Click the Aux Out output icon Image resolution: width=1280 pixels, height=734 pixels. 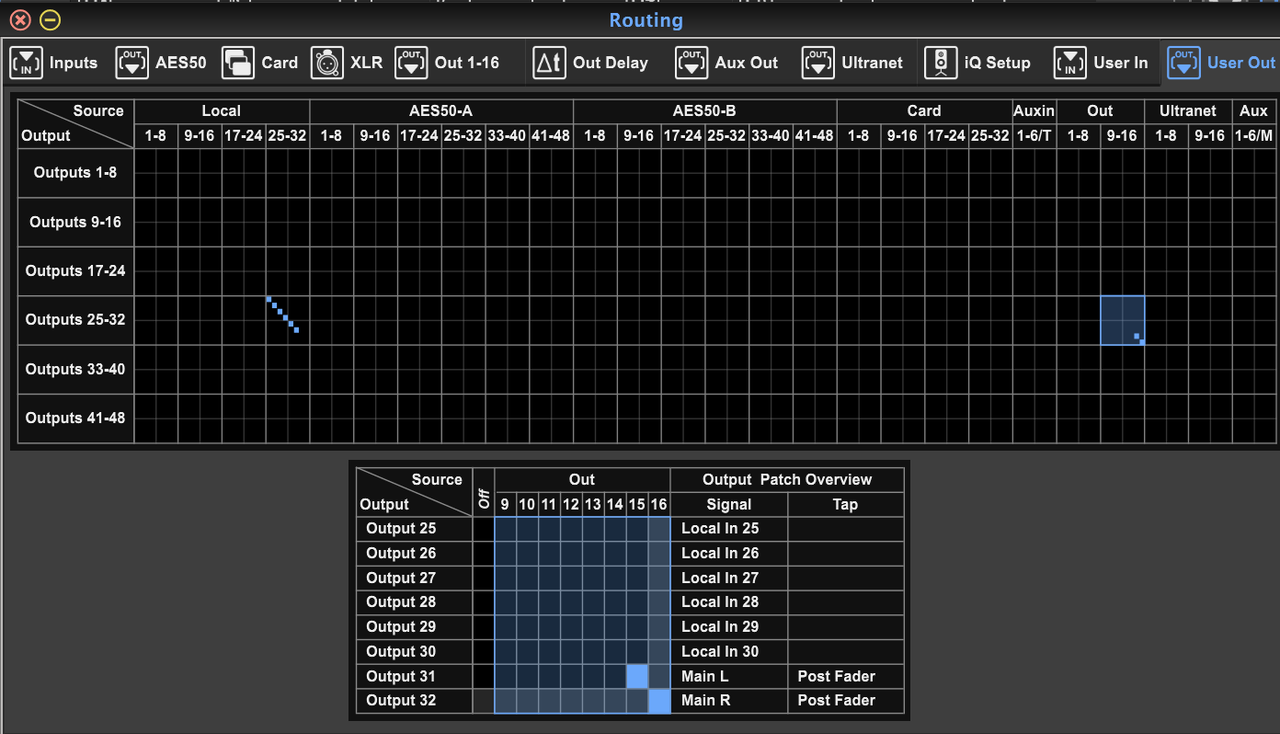pyautogui.click(x=692, y=63)
